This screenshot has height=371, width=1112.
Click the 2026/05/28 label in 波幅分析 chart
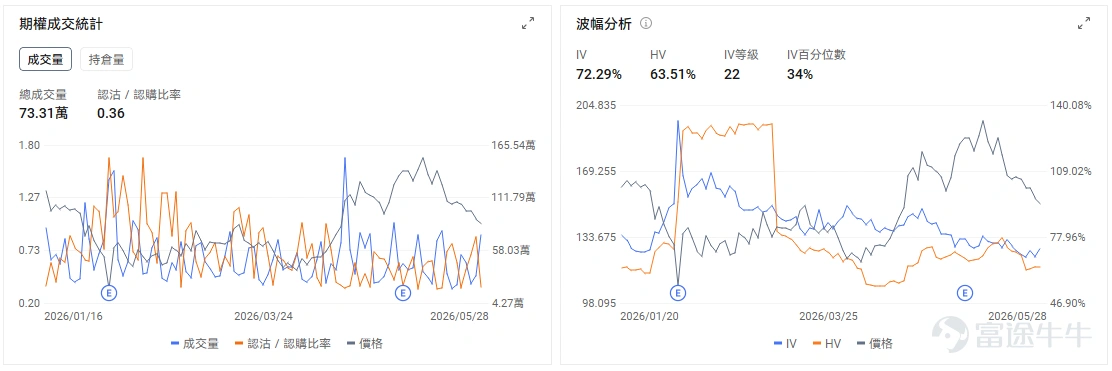pos(1017,316)
